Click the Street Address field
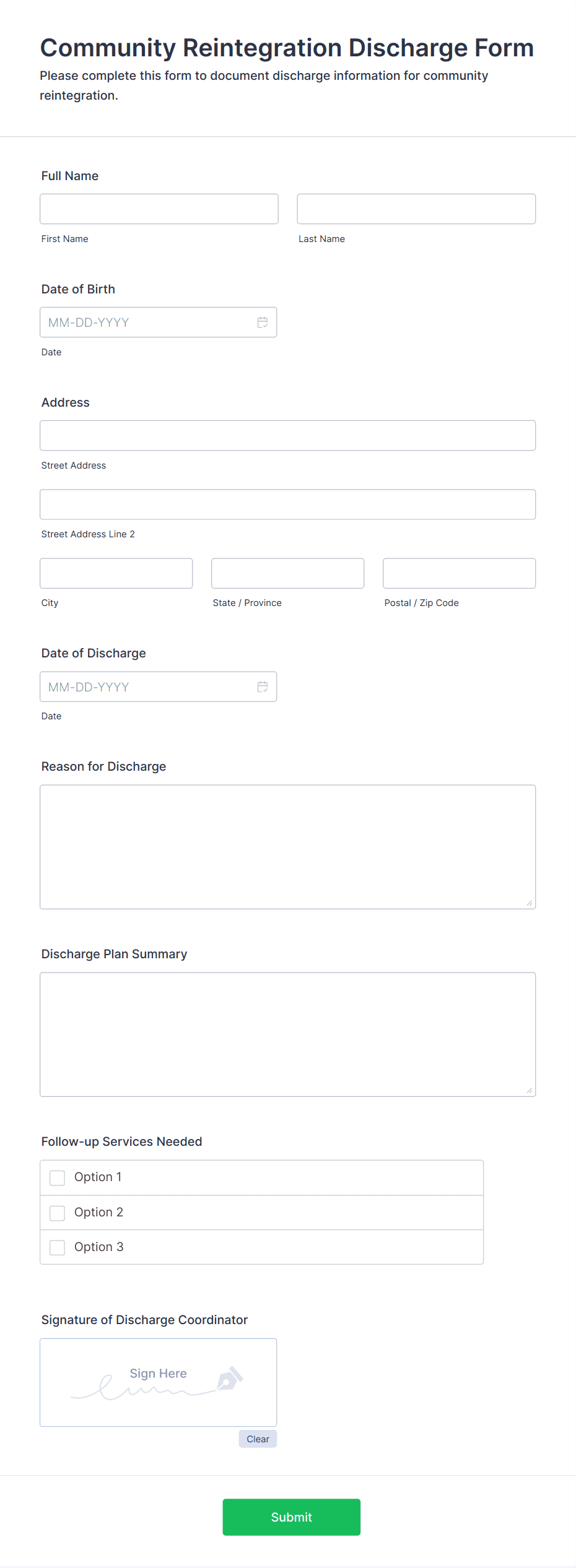This screenshot has width=576, height=1568. coord(288,436)
